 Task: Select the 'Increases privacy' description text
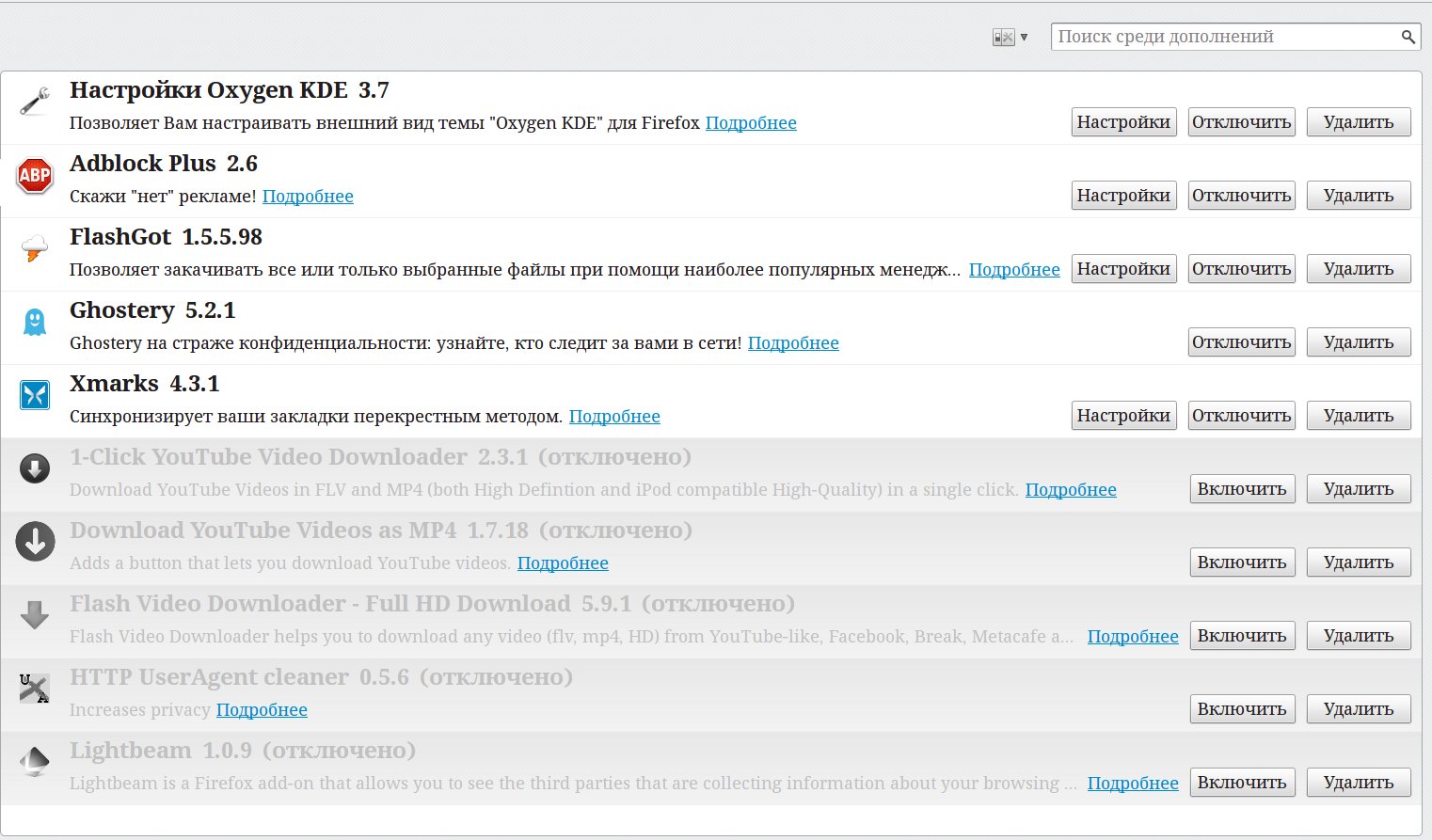click(140, 710)
